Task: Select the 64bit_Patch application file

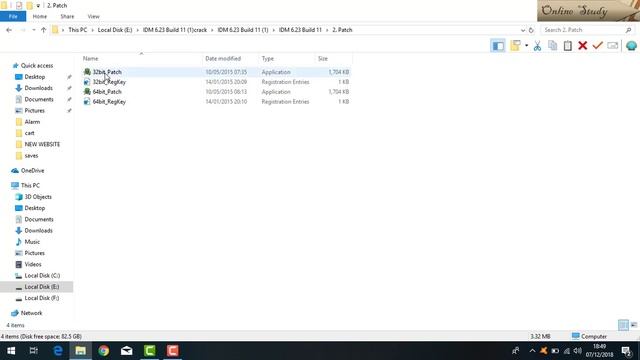Action: [107, 91]
